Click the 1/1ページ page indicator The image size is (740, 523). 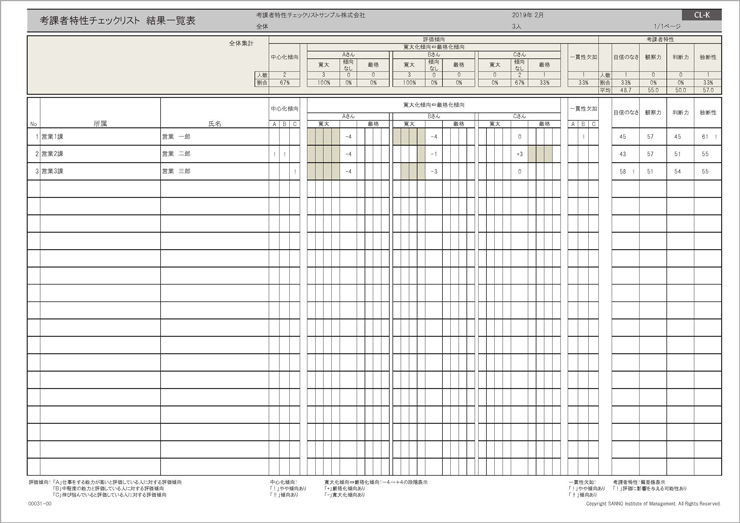[668, 27]
